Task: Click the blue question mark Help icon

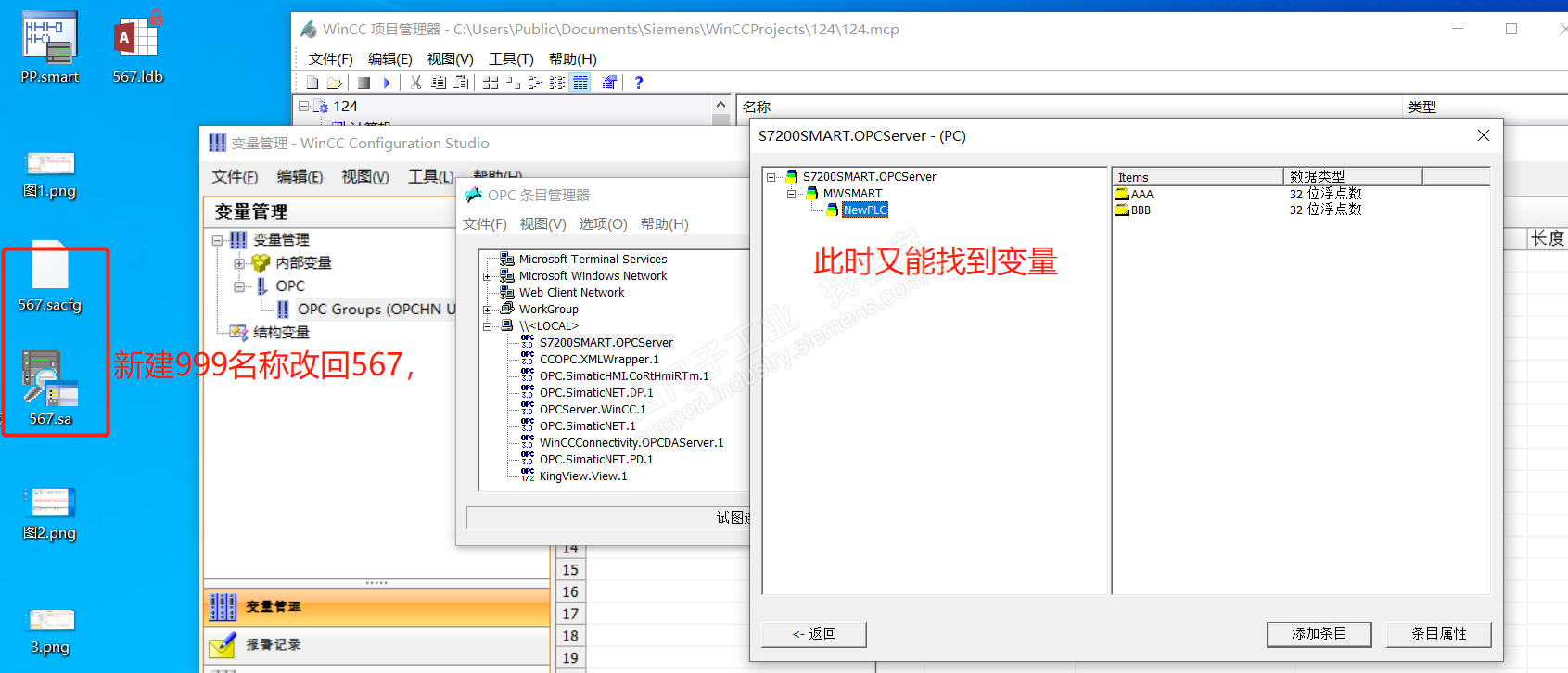Action: click(x=638, y=83)
